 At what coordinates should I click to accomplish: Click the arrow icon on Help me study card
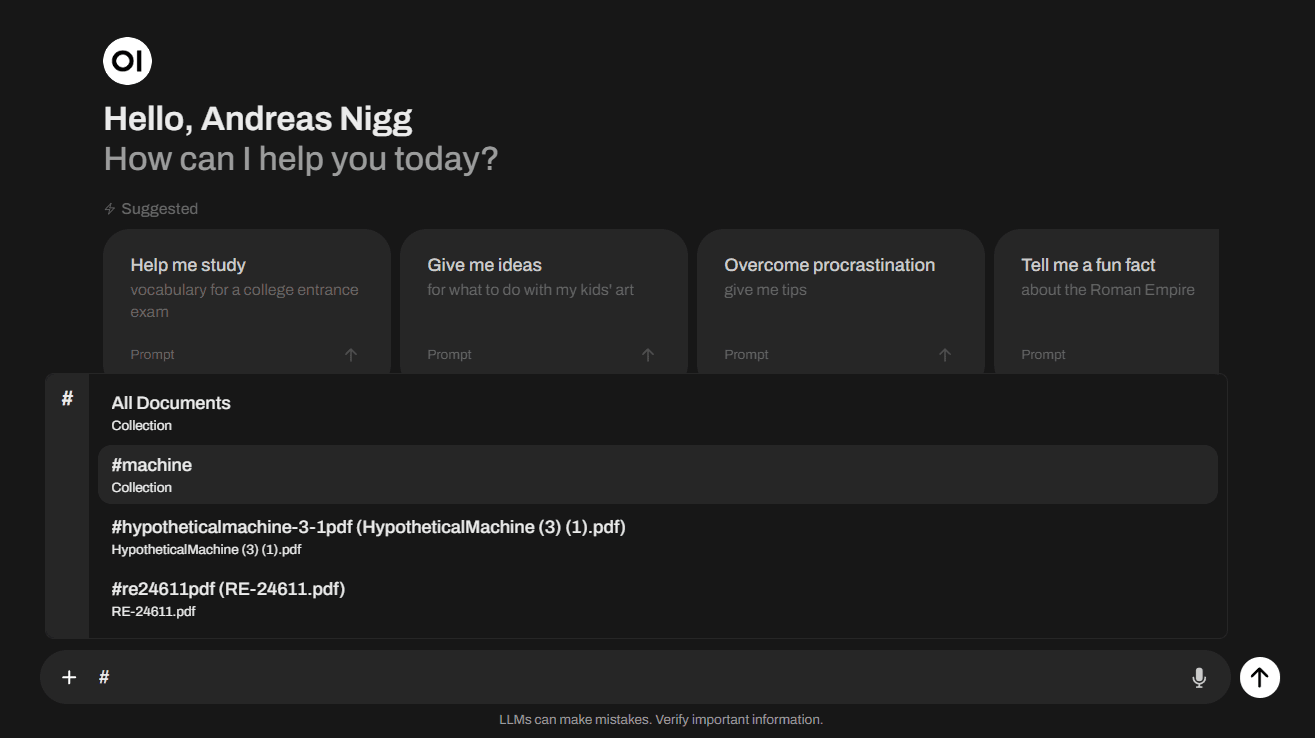point(351,355)
